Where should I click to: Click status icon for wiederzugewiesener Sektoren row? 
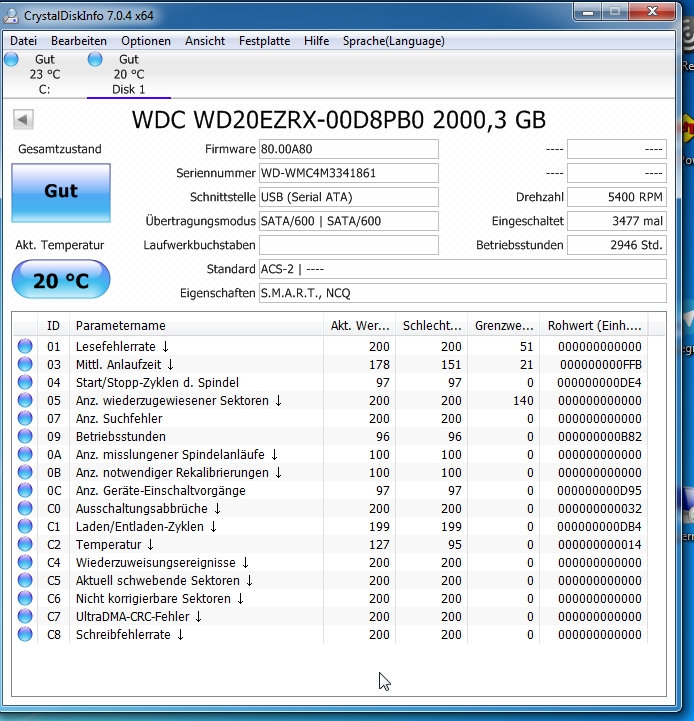click(x=25, y=400)
